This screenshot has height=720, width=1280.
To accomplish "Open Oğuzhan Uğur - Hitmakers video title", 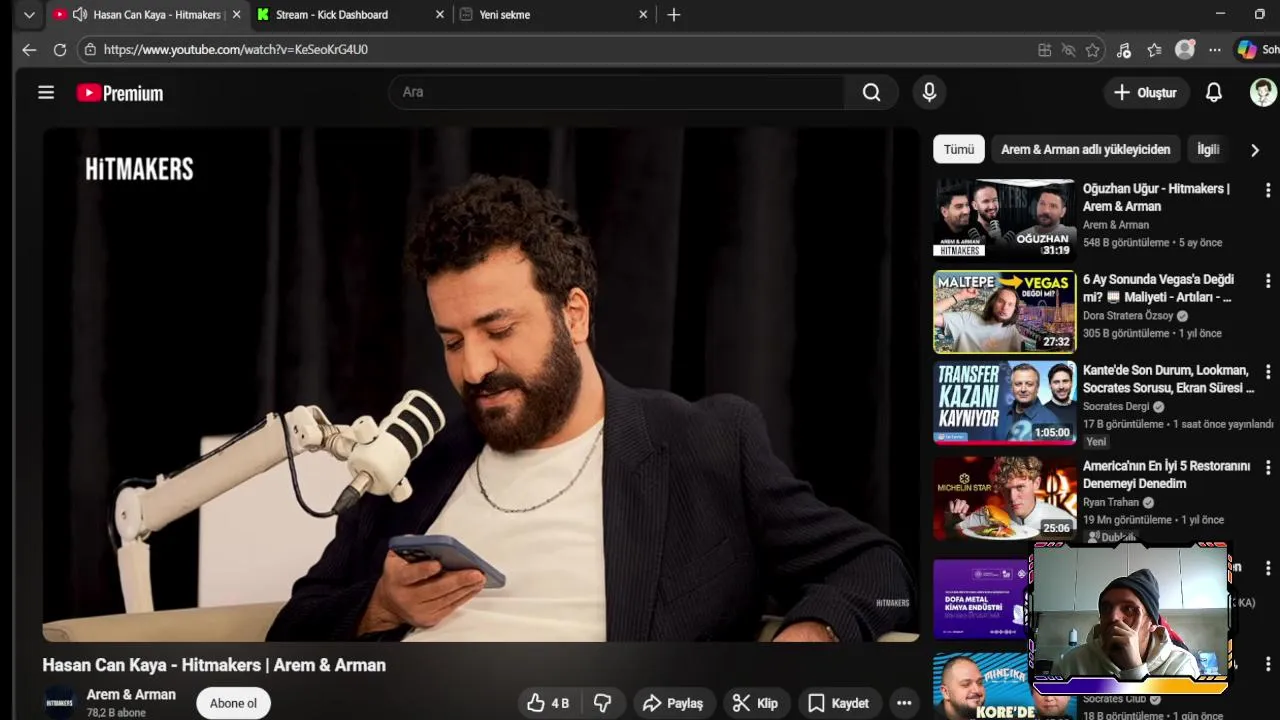I will pyautogui.click(x=1156, y=197).
